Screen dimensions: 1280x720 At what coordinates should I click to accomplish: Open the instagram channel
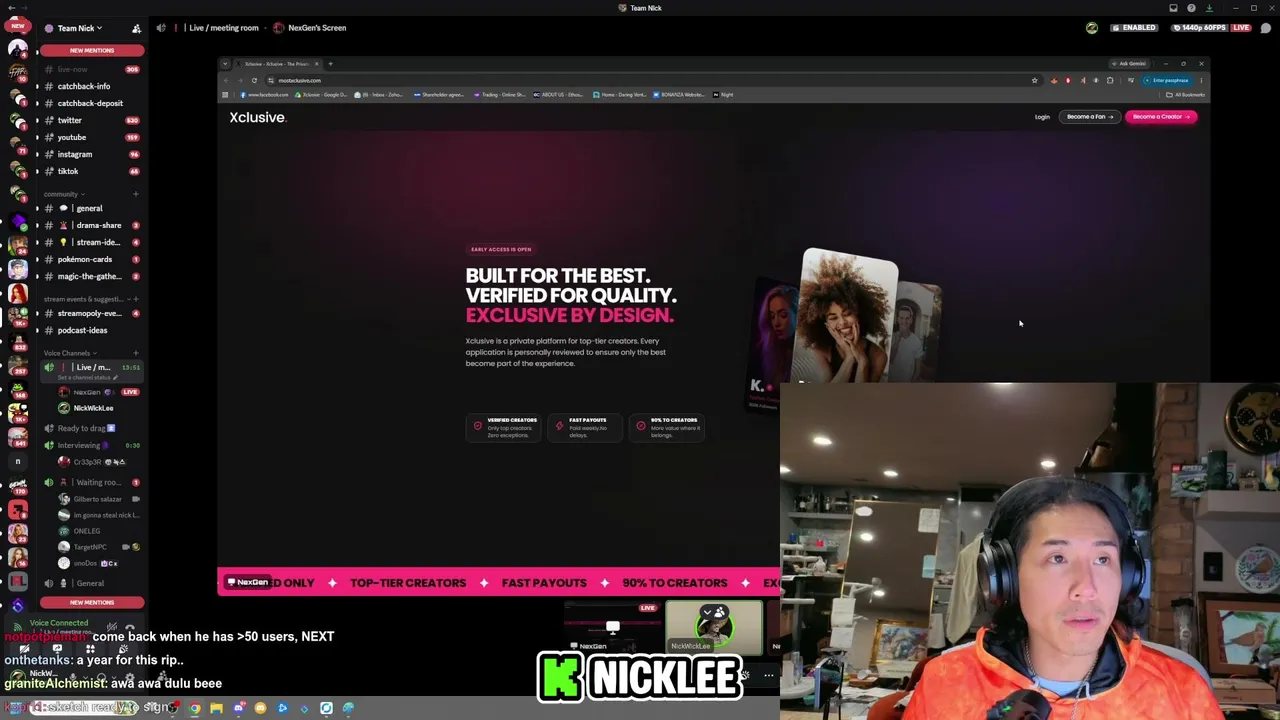click(x=90, y=154)
